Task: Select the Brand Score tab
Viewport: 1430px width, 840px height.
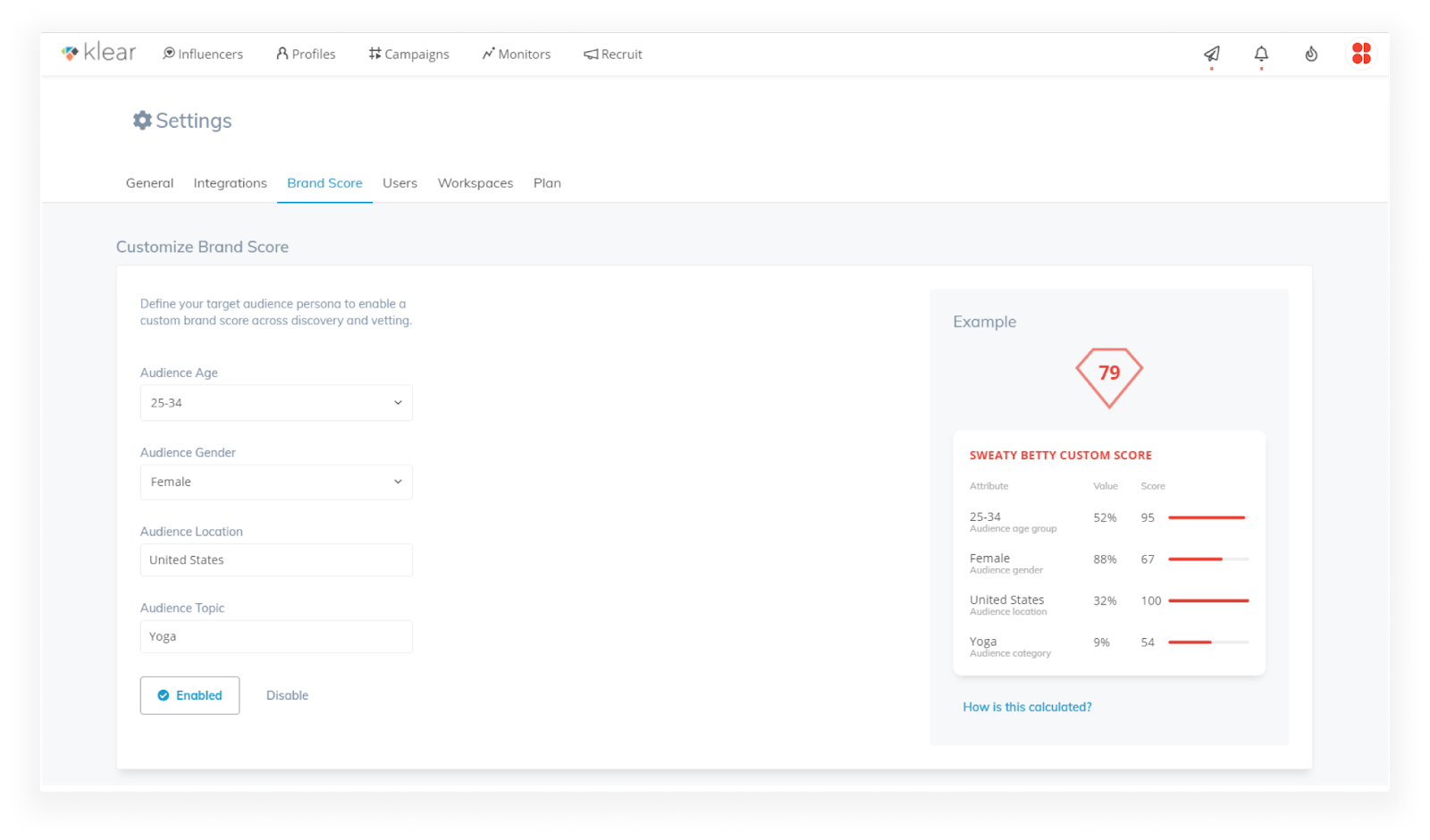Action: [324, 182]
